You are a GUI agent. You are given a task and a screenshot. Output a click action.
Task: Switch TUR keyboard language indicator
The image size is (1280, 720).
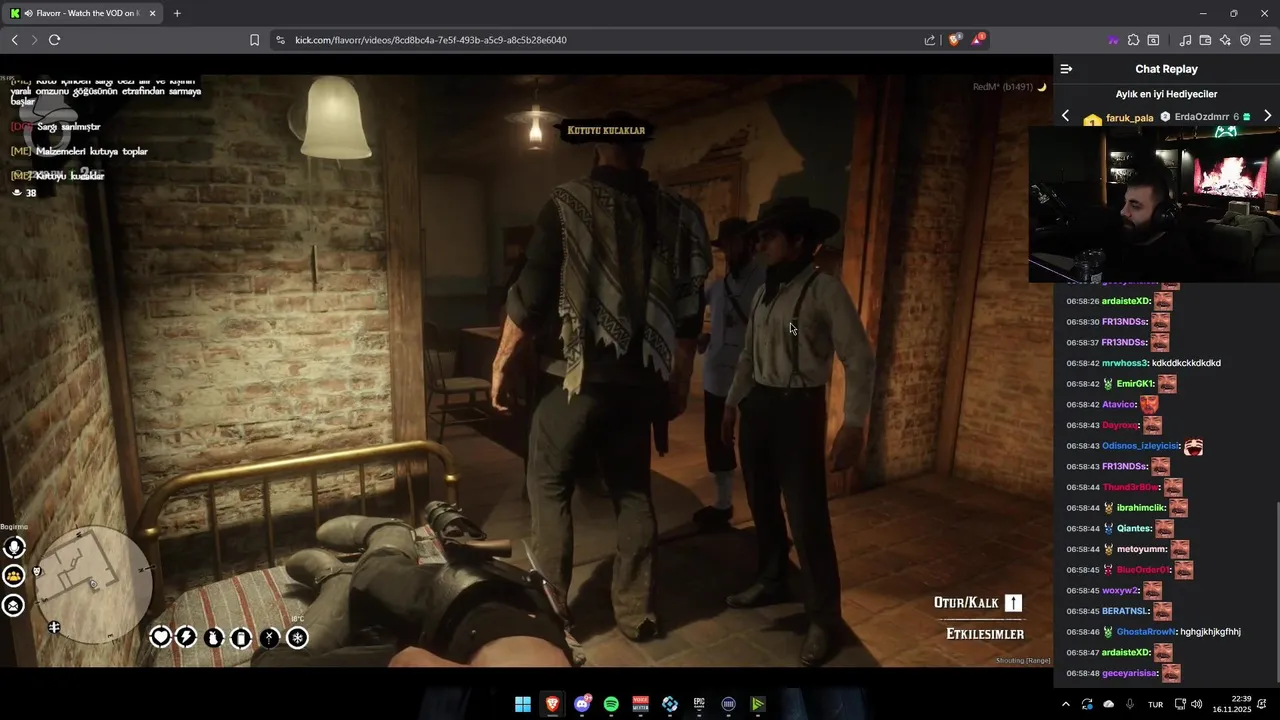point(1155,704)
